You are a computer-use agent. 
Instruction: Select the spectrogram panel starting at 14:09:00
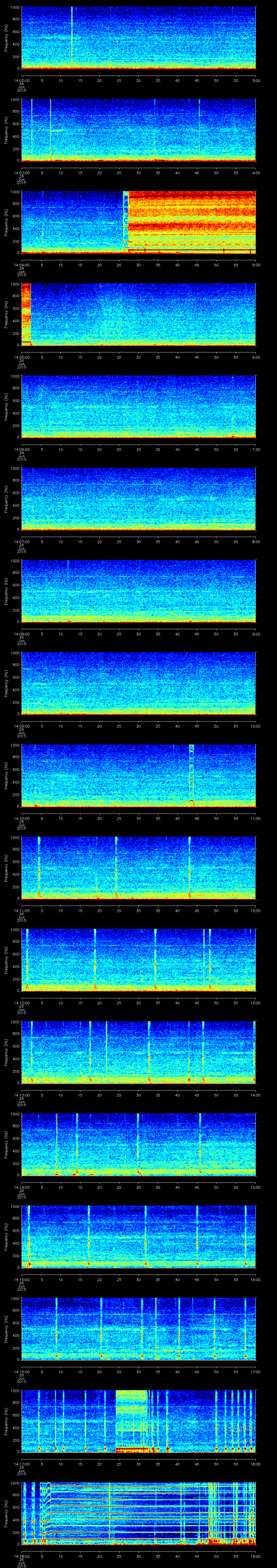(x=138, y=683)
